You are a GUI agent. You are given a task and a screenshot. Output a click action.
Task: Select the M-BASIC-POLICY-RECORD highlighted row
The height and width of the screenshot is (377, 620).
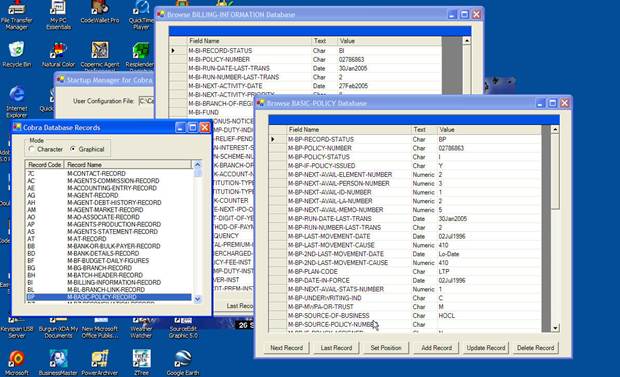109,297
